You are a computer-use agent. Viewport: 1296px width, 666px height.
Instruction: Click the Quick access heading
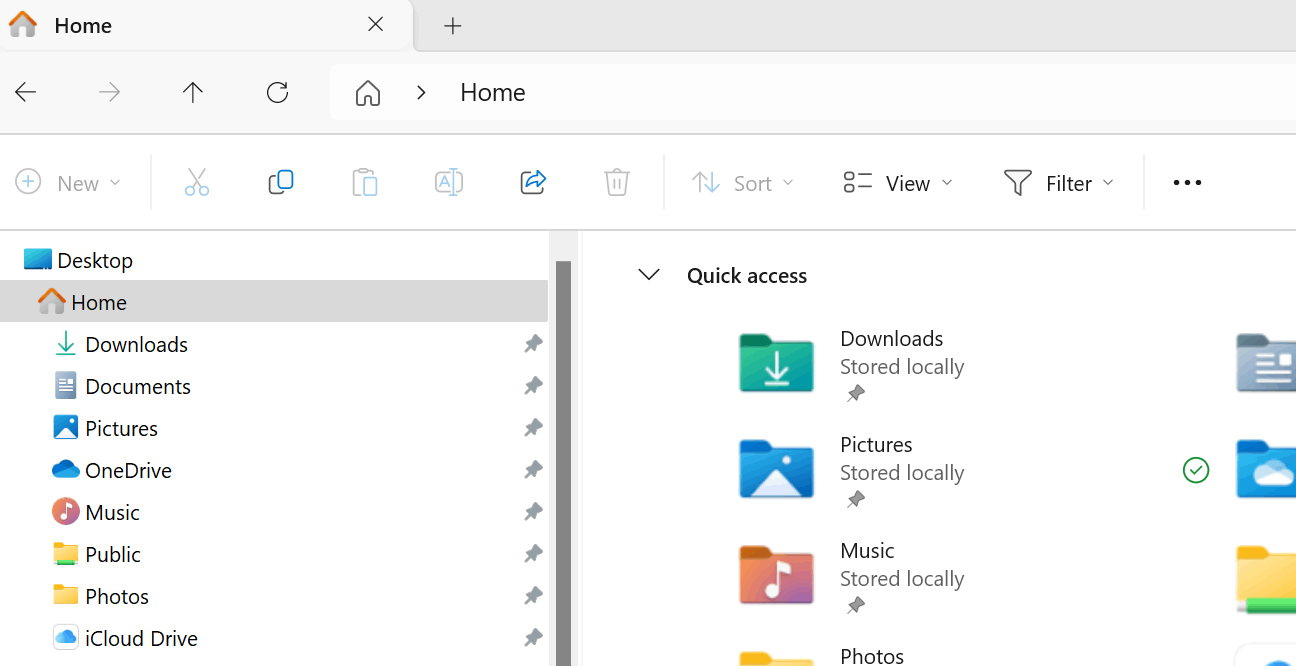click(x=747, y=276)
